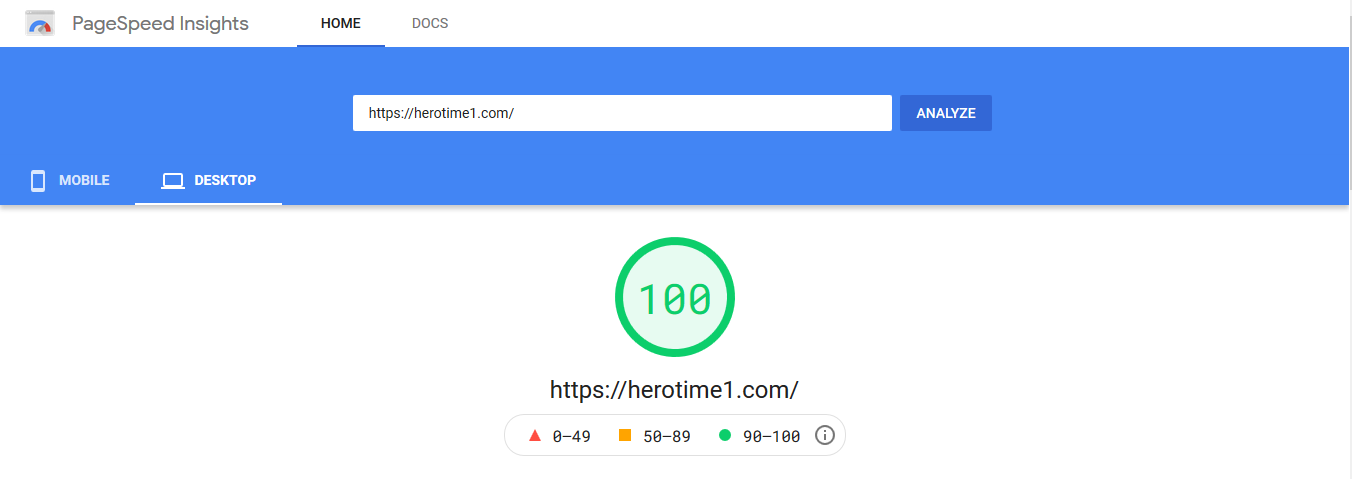Click the ANALYZE button

[x=946, y=113]
